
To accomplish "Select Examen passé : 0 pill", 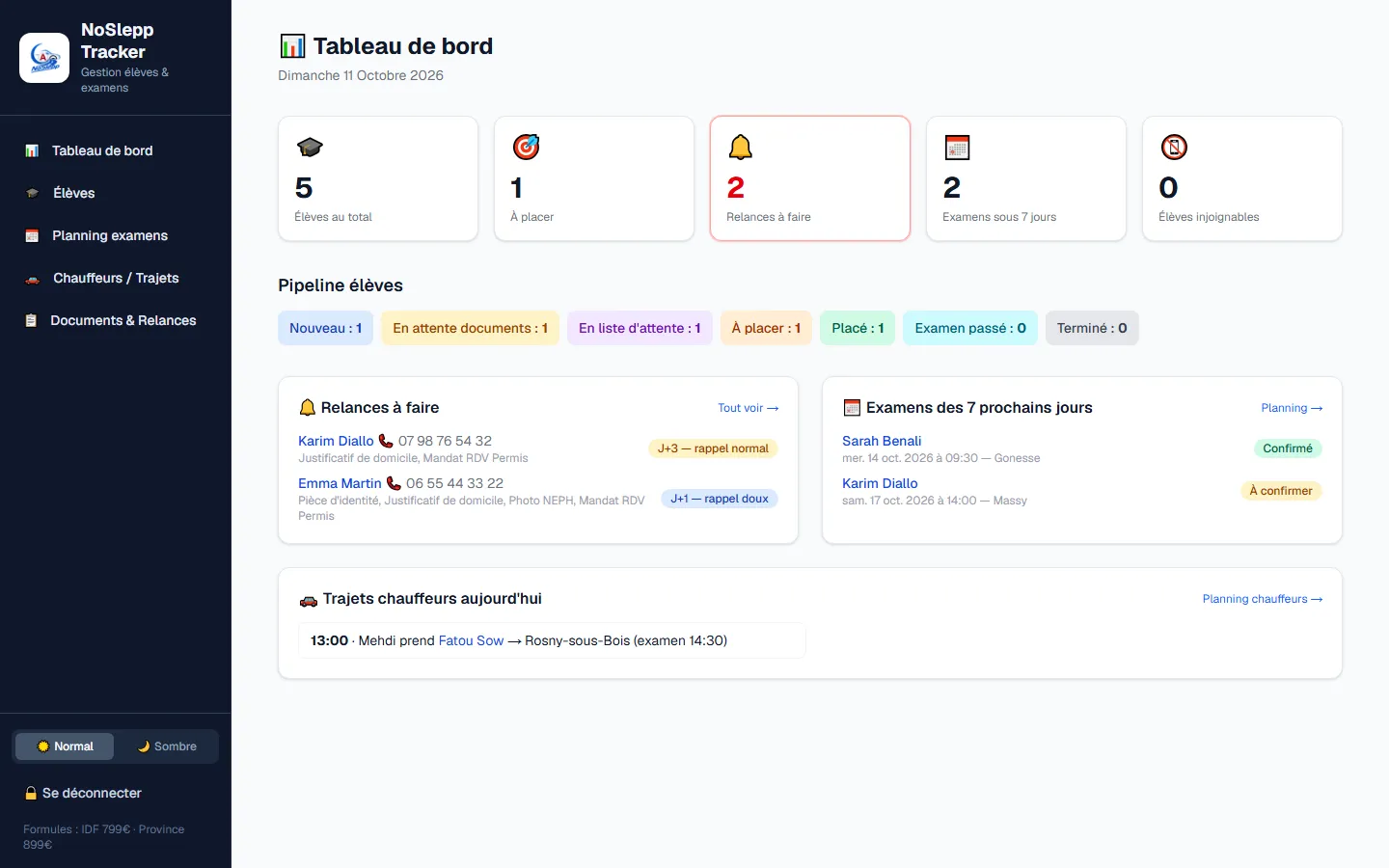I will (970, 328).
